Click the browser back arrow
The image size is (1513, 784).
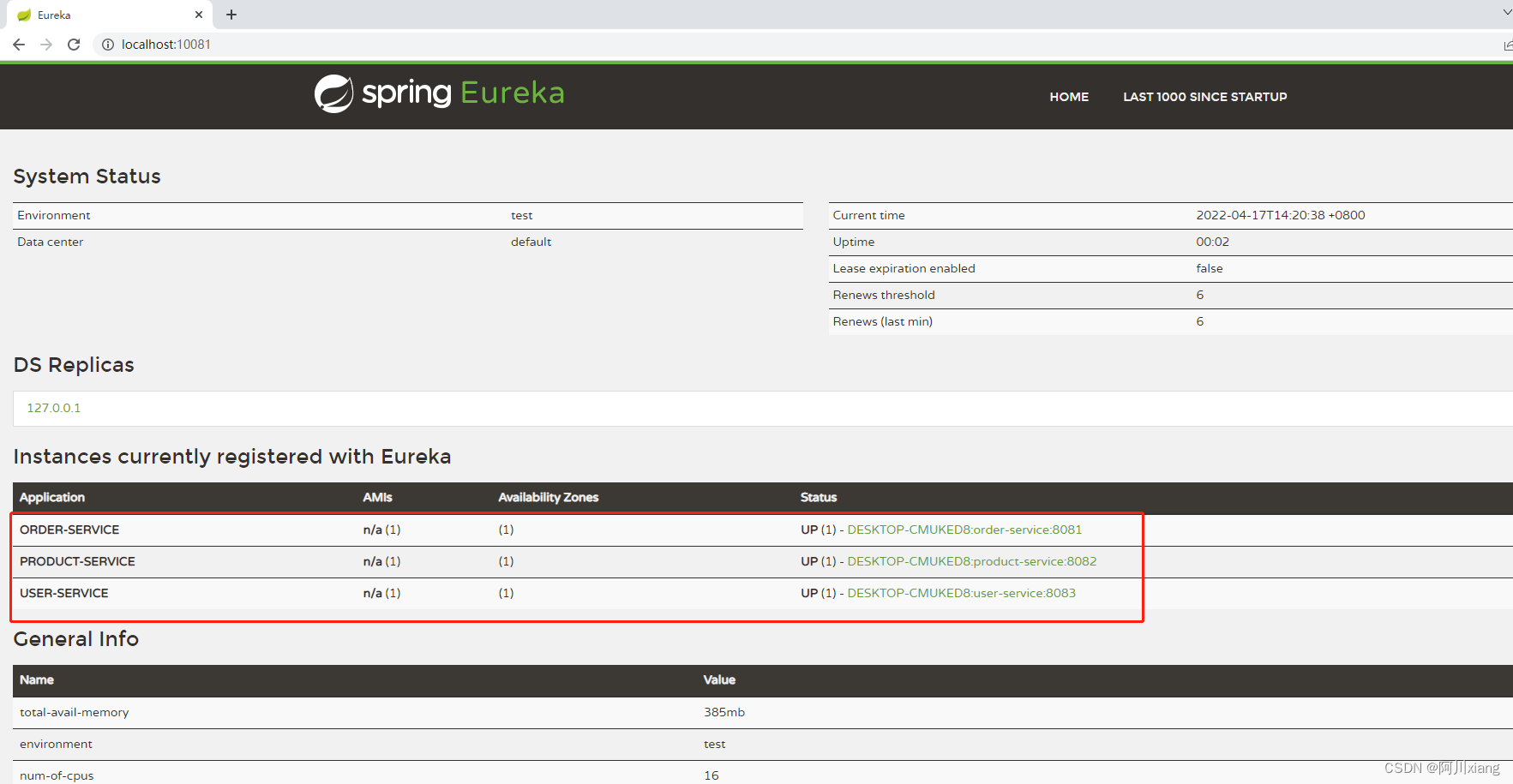tap(19, 45)
